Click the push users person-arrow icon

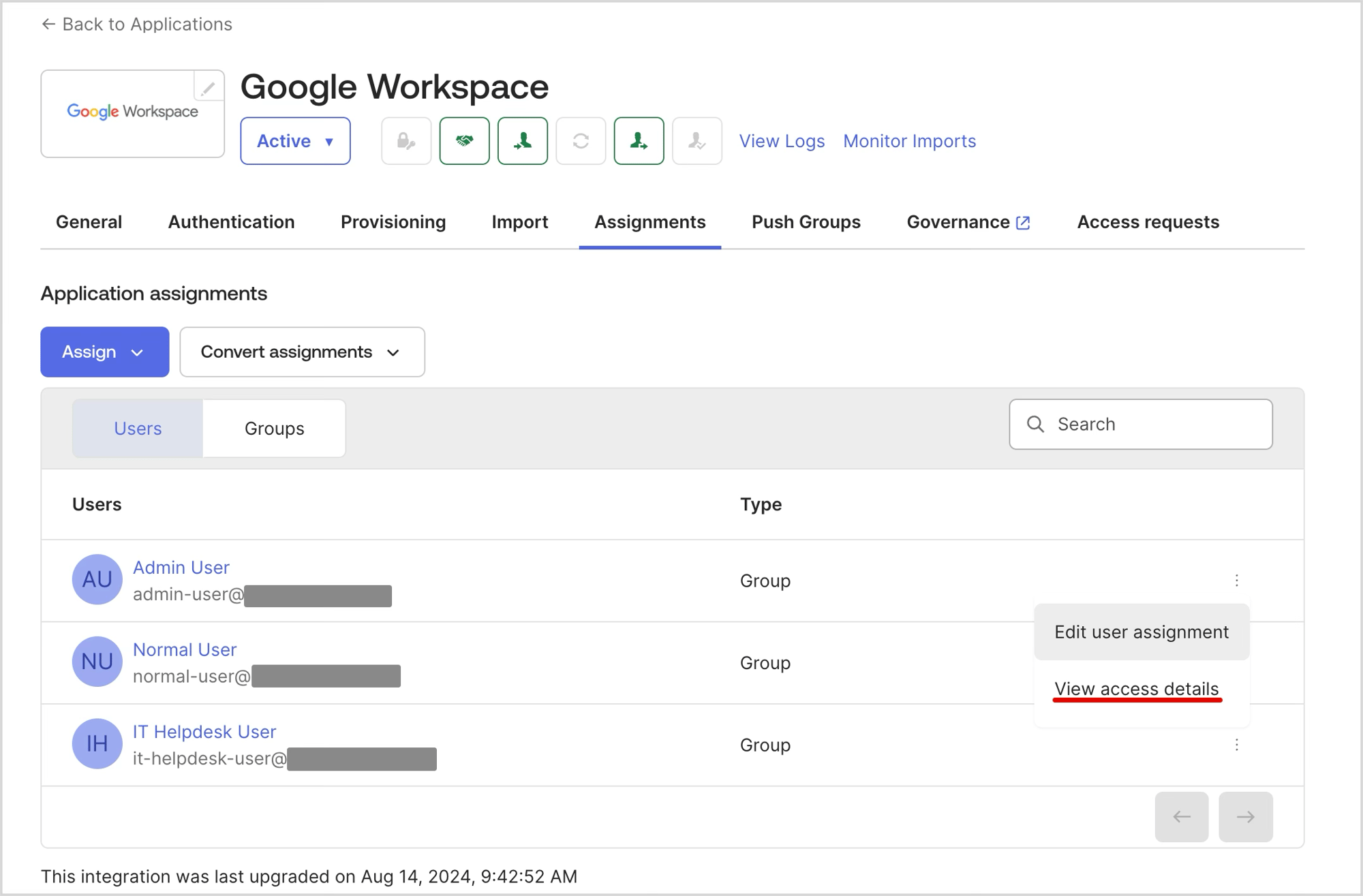[x=639, y=141]
